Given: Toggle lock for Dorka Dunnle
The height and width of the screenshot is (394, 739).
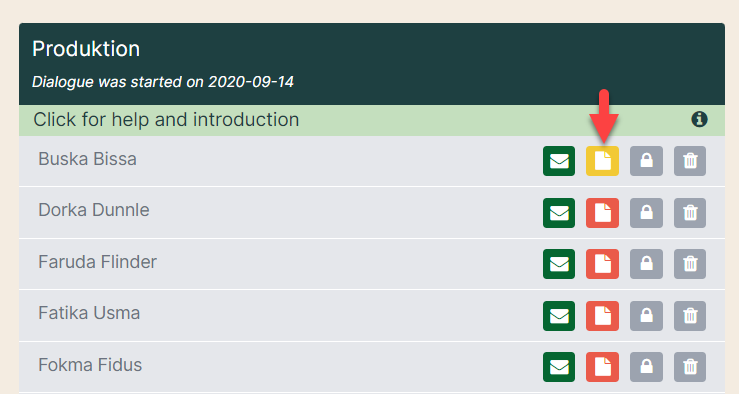Looking at the screenshot, I should click(x=646, y=213).
